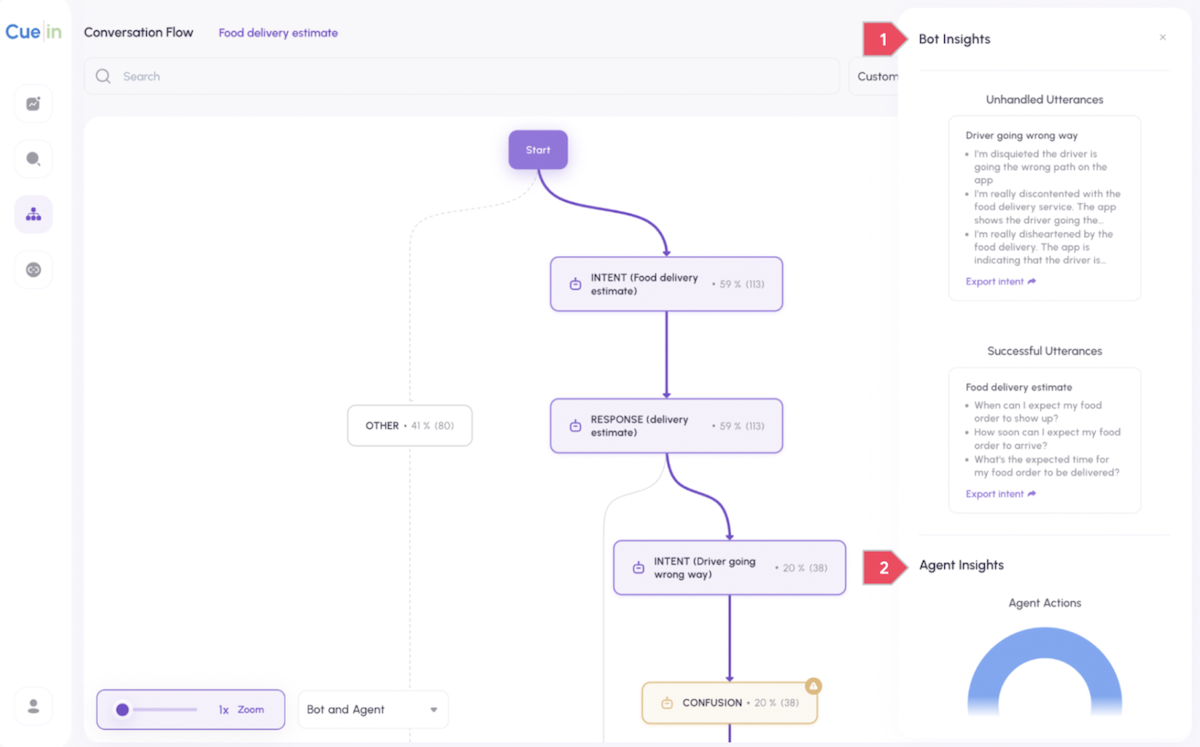Click utterance "When can I expect my food order to show up?"
Image resolution: width=1200 pixels, height=747 pixels.
pos(1038,412)
